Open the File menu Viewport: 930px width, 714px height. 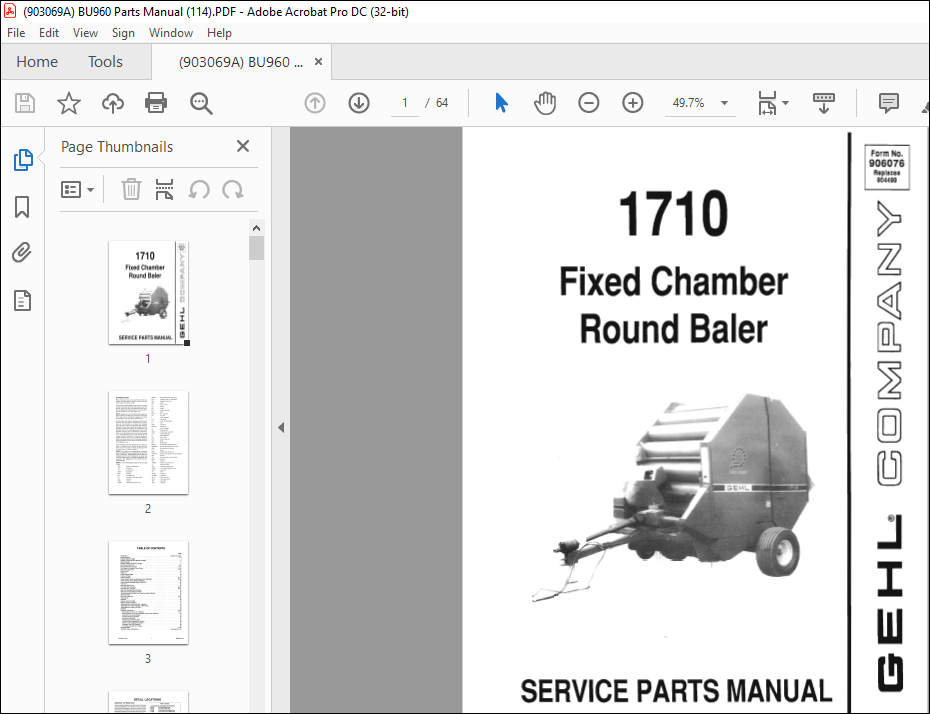16,33
